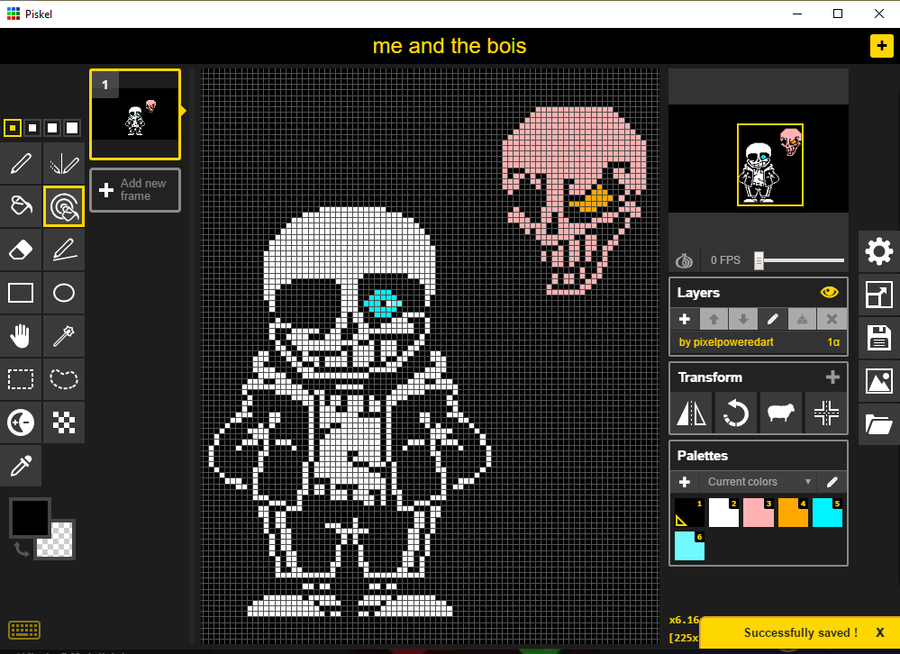900x654 pixels.
Task: Set pen size to four pixels
Action: 72,127
